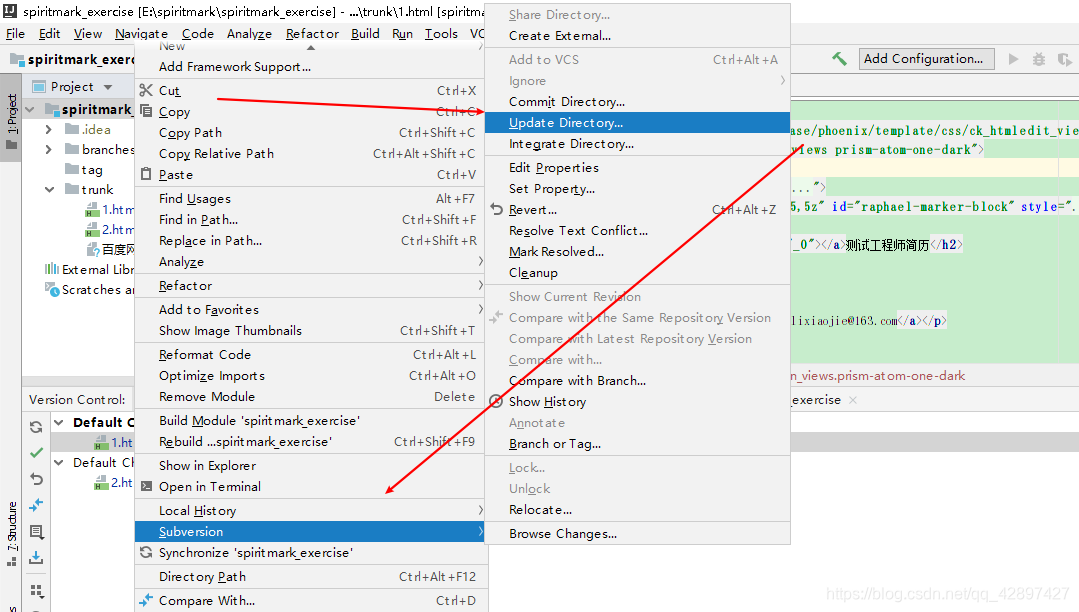
Task: Collapse the spiritmark root project node
Action: click(30, 109)
